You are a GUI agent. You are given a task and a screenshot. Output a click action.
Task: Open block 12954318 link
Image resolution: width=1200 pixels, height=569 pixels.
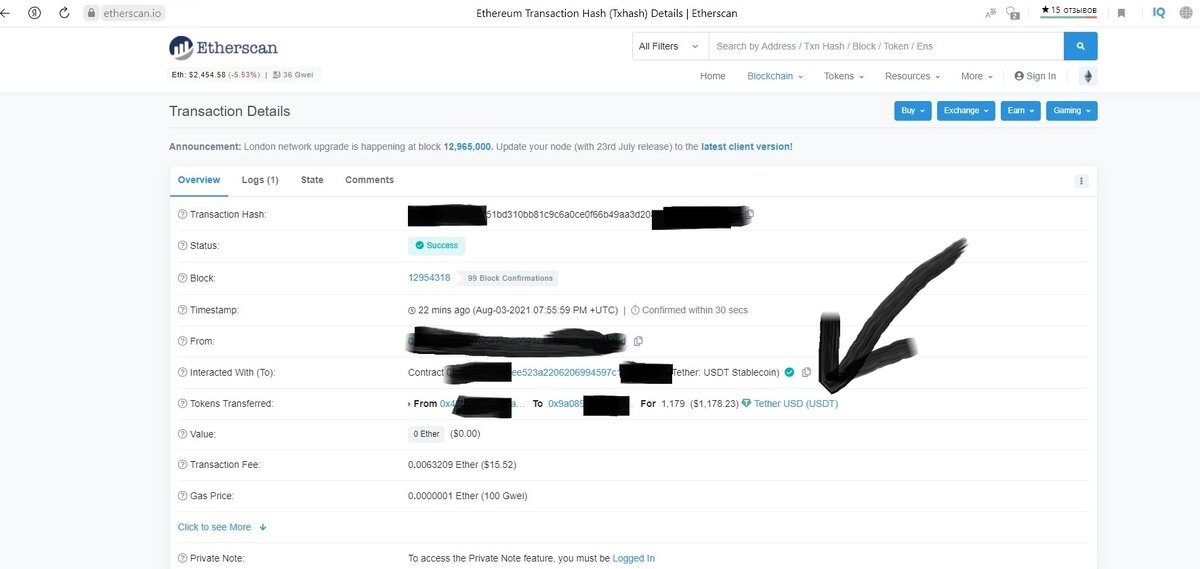429,278
